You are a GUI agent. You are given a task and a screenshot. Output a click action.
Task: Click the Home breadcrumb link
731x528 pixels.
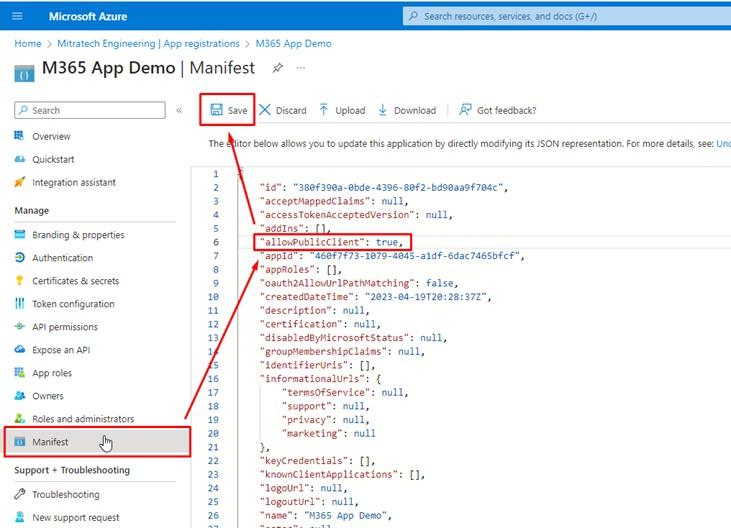28,43
